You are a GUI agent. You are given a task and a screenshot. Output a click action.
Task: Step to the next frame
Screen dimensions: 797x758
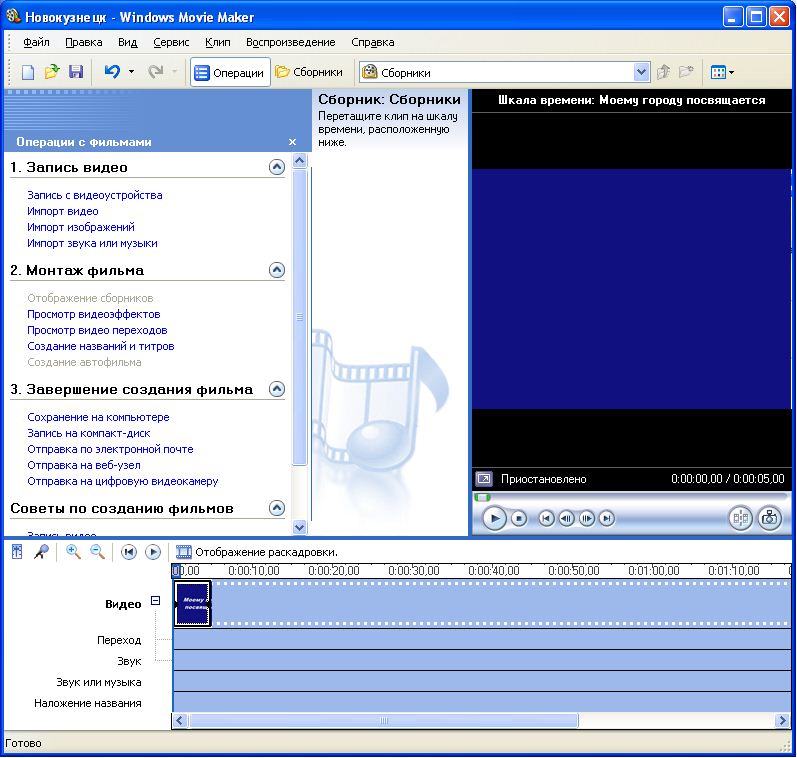pyautogui.click(x=587, y=519)
